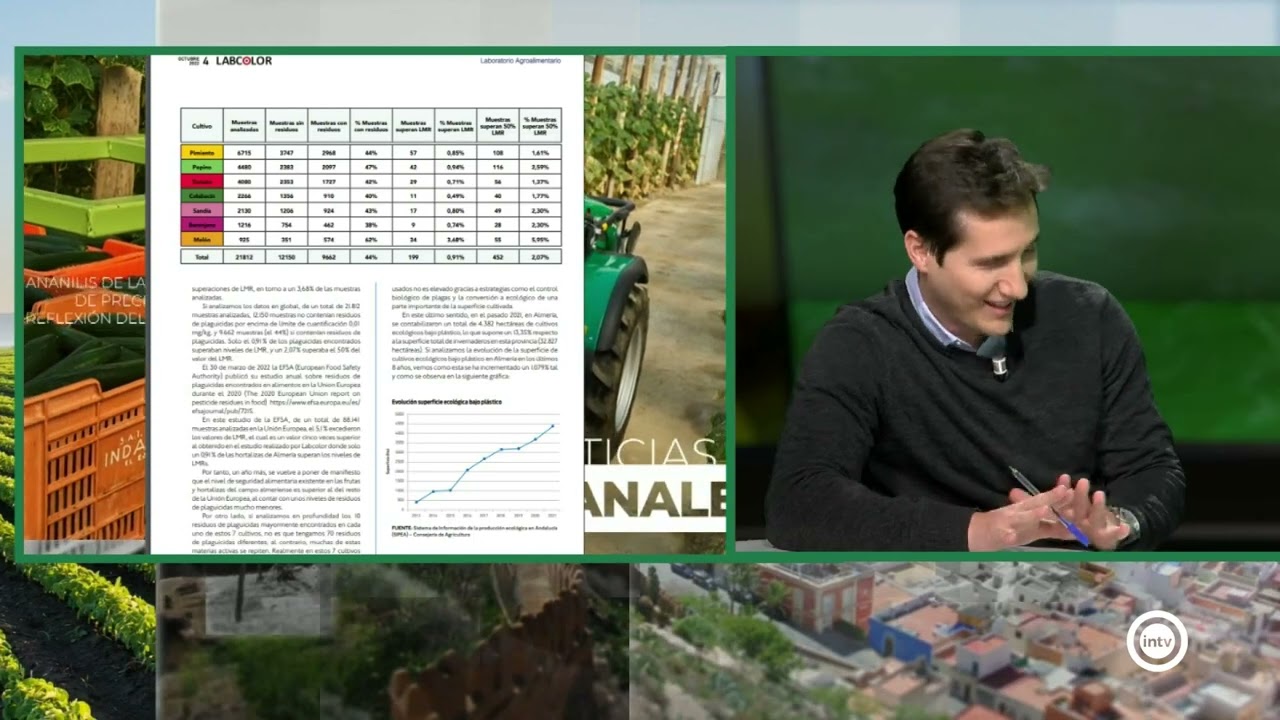Image resolution: width=1280 pixels, height=720 pixels.
Task: Click the presenter's wristwatch
Action: [1127, 522]
